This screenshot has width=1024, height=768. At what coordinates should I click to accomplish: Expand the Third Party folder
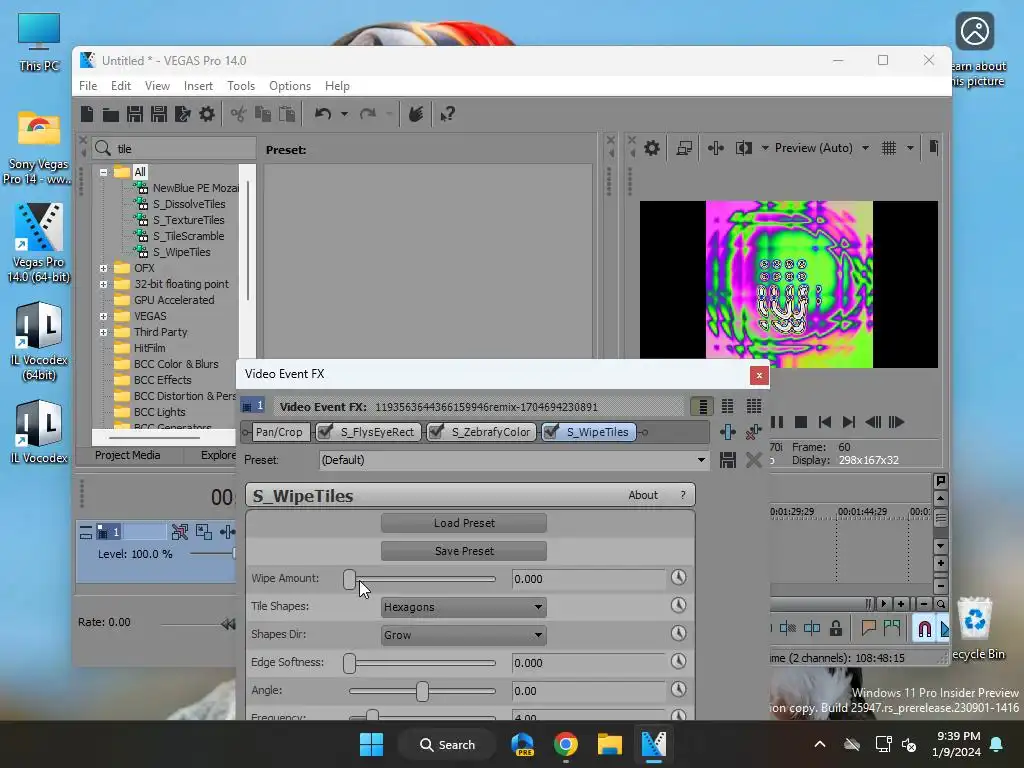click(103, 332)
